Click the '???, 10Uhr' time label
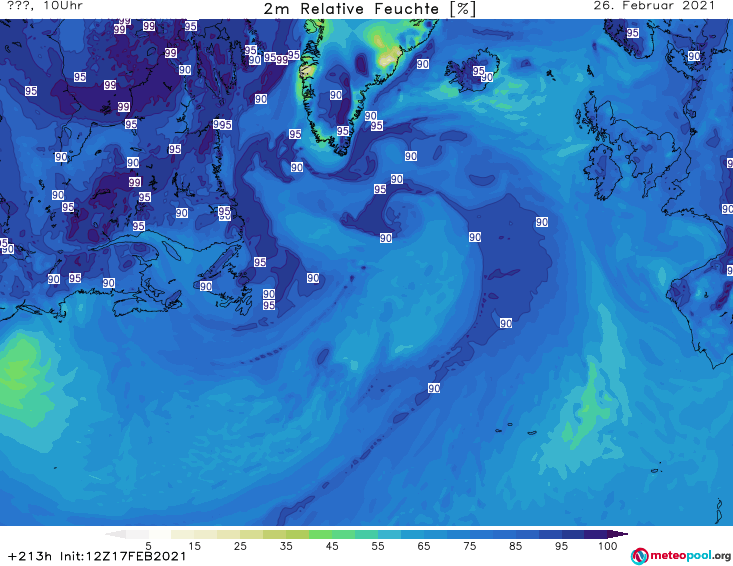Image resolution: width=733 pixels, height=566 pixels. click(45, 6)
